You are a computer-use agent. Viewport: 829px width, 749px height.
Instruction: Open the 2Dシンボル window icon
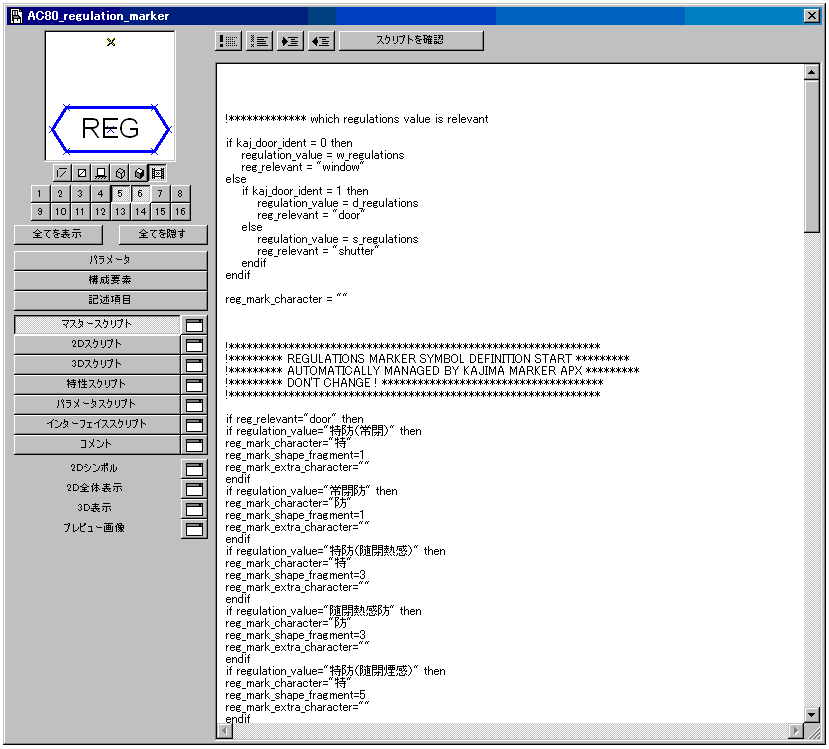pos(194,469)
